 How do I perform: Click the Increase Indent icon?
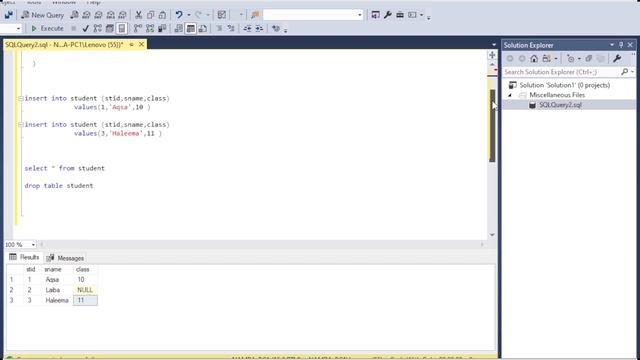tap(259, 28)
